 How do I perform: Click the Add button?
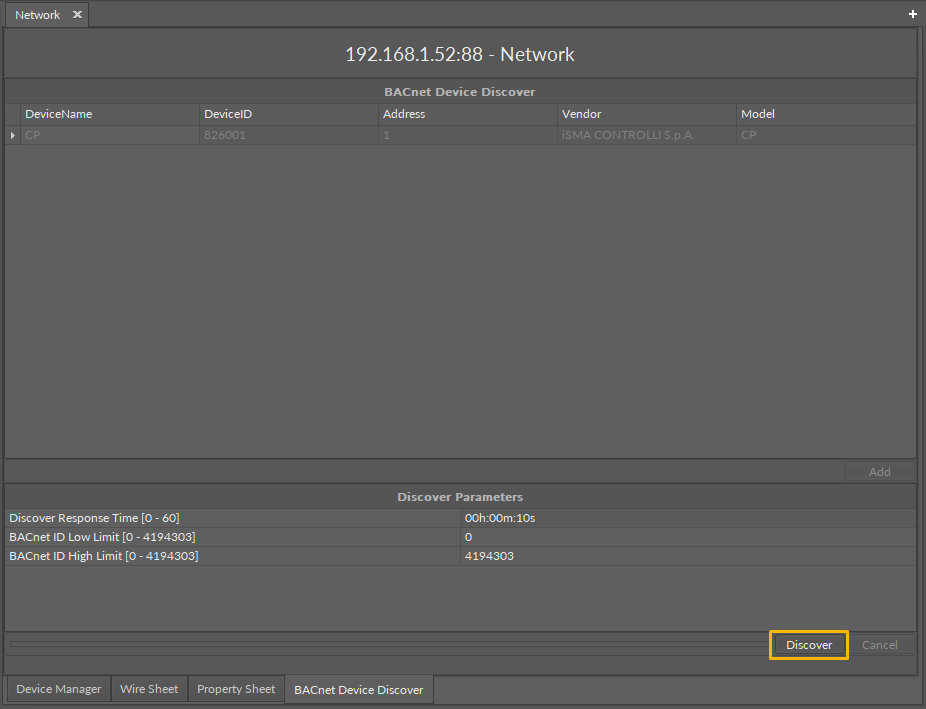click(x=879, y=472)
